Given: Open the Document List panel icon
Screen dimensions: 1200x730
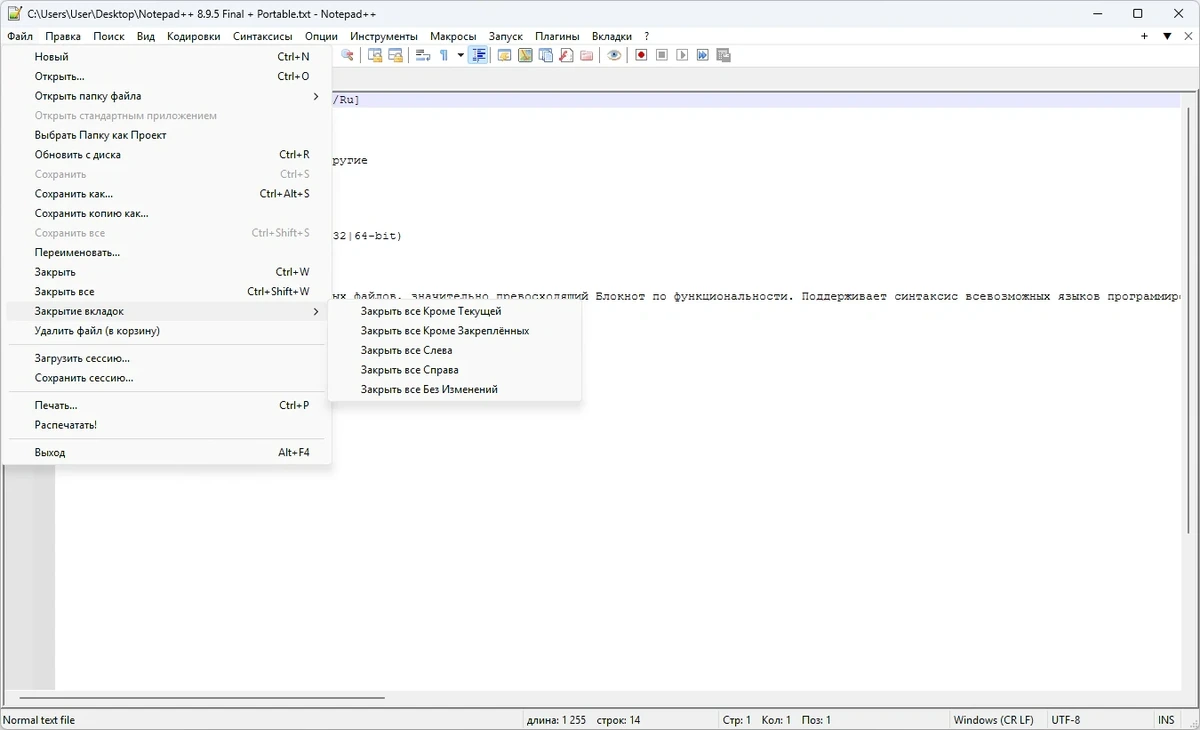Looking at the screenshot, I should pos(545,55).
